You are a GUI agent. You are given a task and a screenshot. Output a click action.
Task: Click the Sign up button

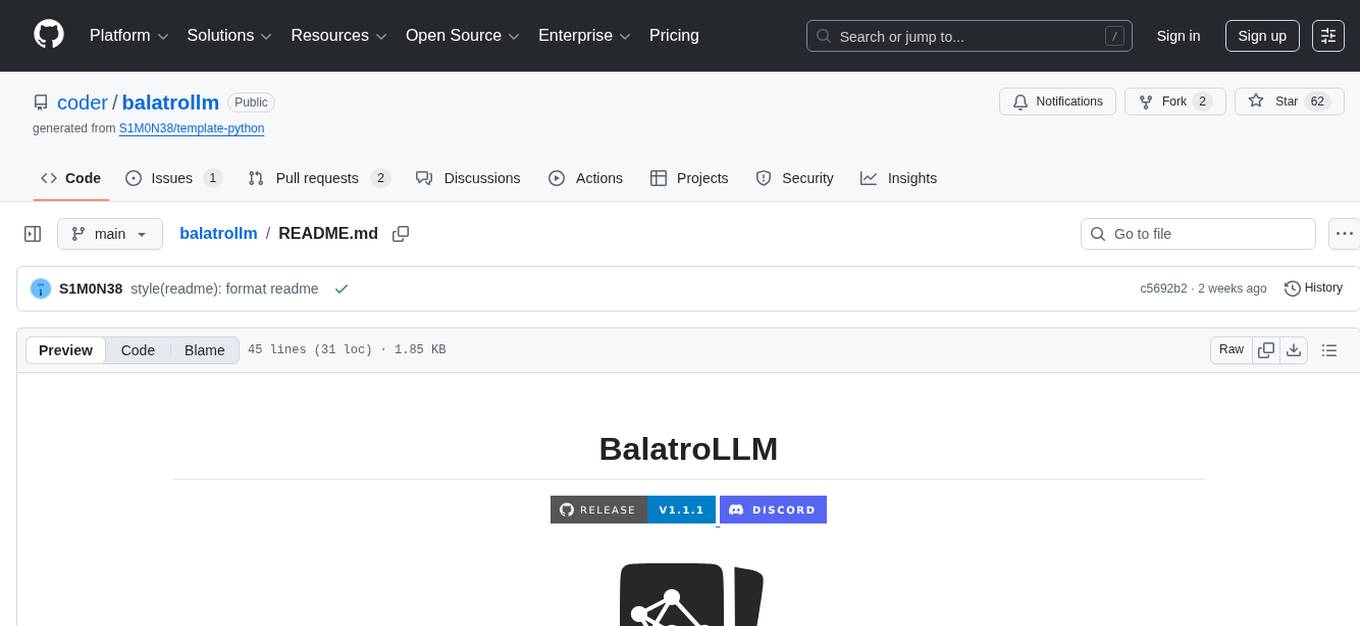1261,35
